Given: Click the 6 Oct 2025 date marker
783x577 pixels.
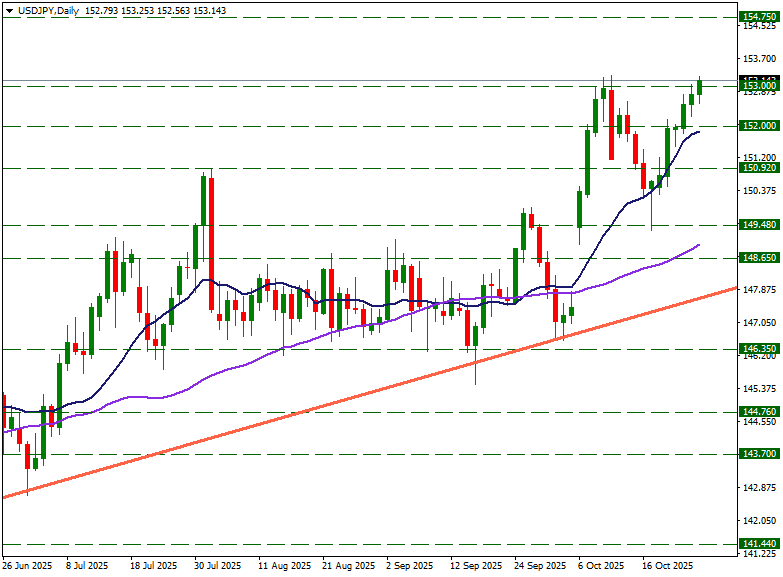Looking at the screenshot, I should click(600, 565).
